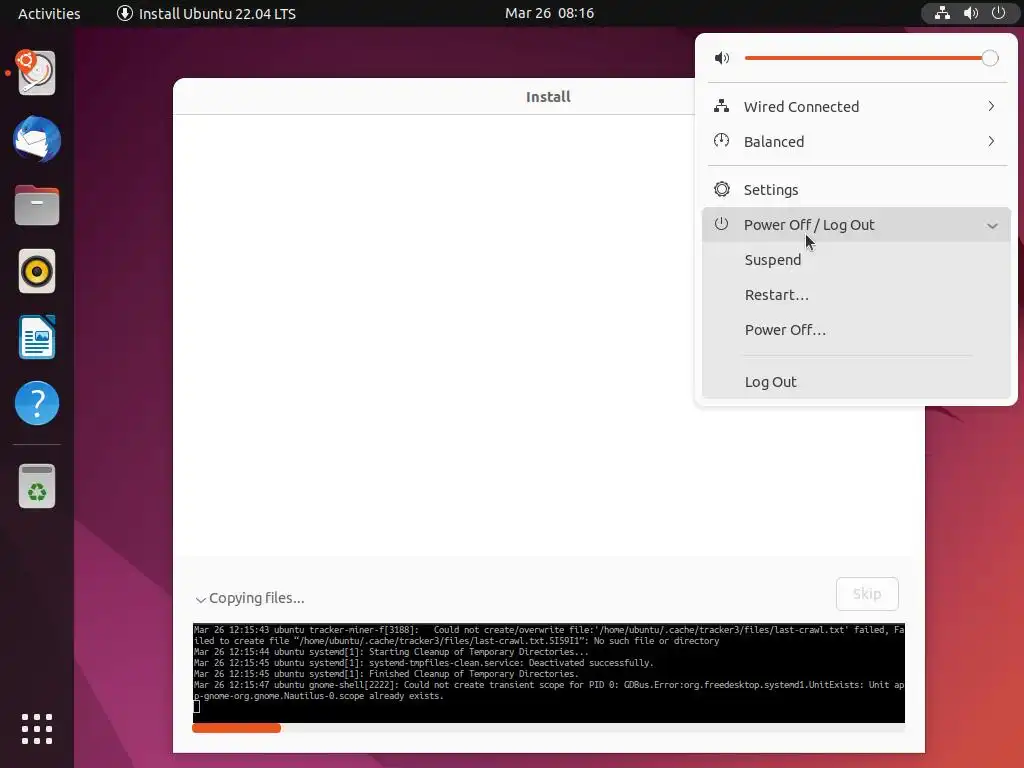Open the Ubuntu installer icon in dock
The width and height of the screenshot is (1024, 768).
[x=37, y=72]
